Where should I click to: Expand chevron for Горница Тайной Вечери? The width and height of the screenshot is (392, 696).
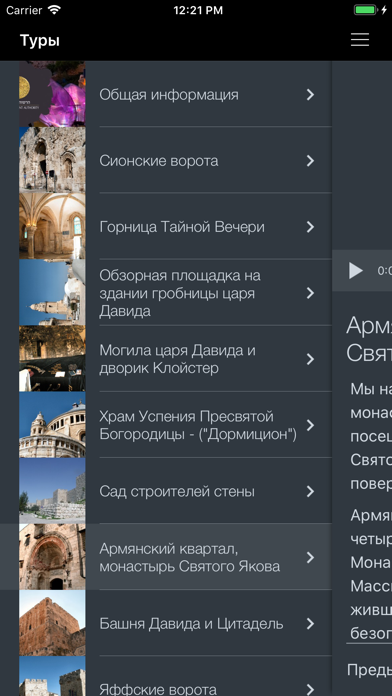coord(310,226)
